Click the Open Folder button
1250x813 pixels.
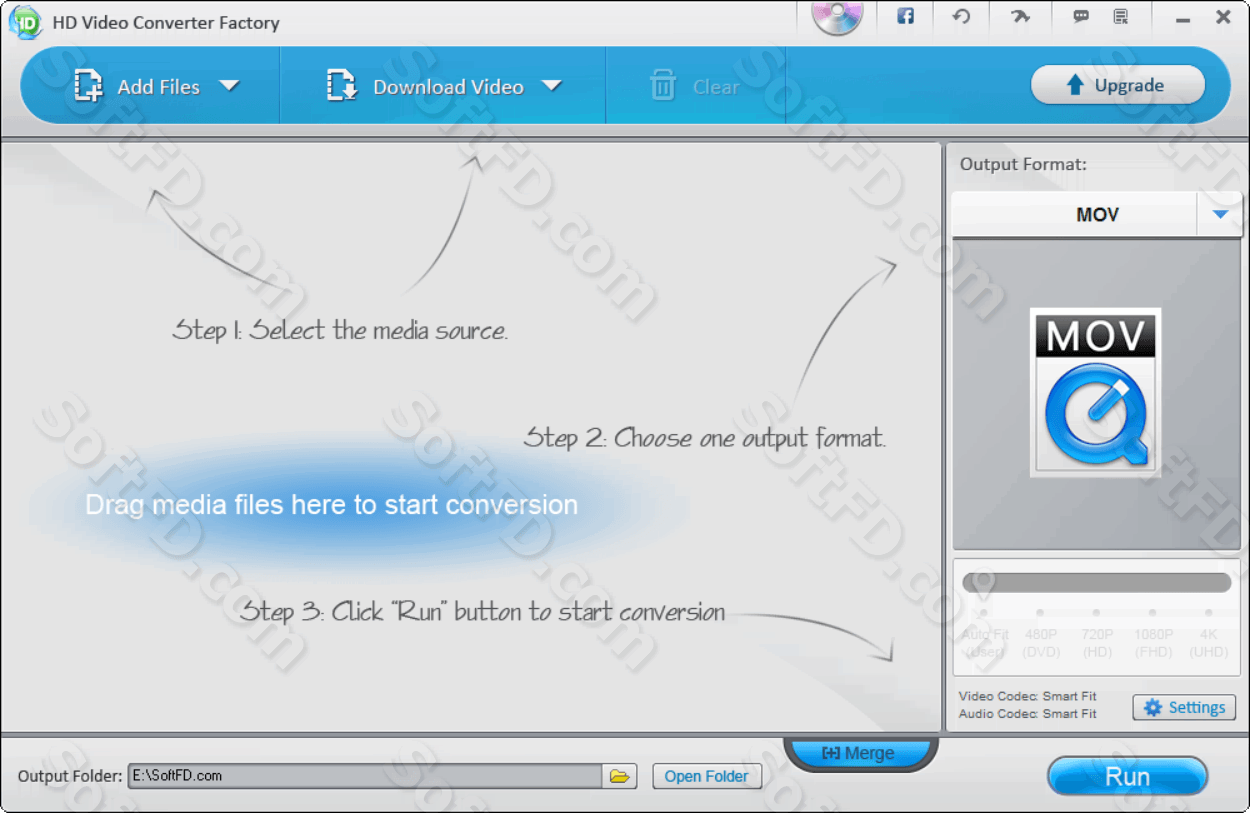point(707,776)
